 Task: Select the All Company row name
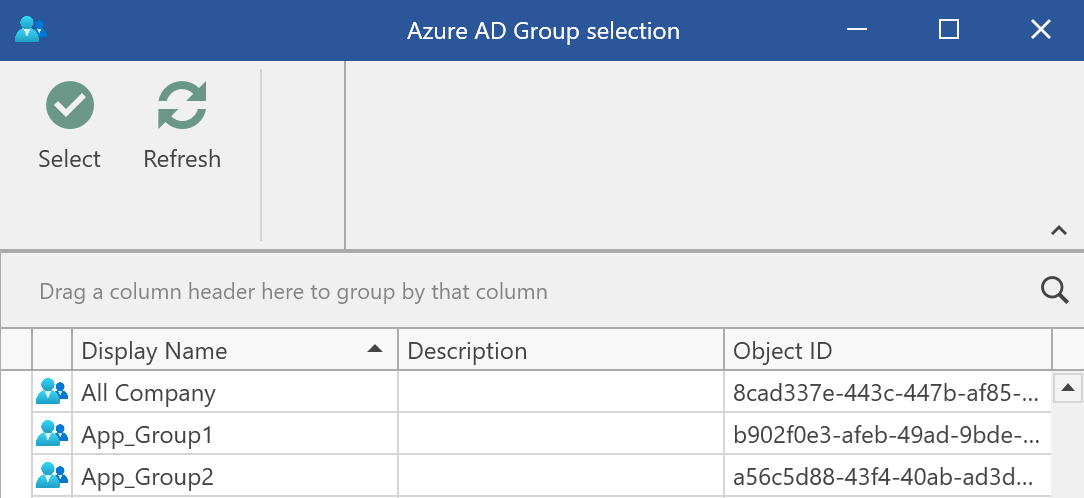click(149, 393)
